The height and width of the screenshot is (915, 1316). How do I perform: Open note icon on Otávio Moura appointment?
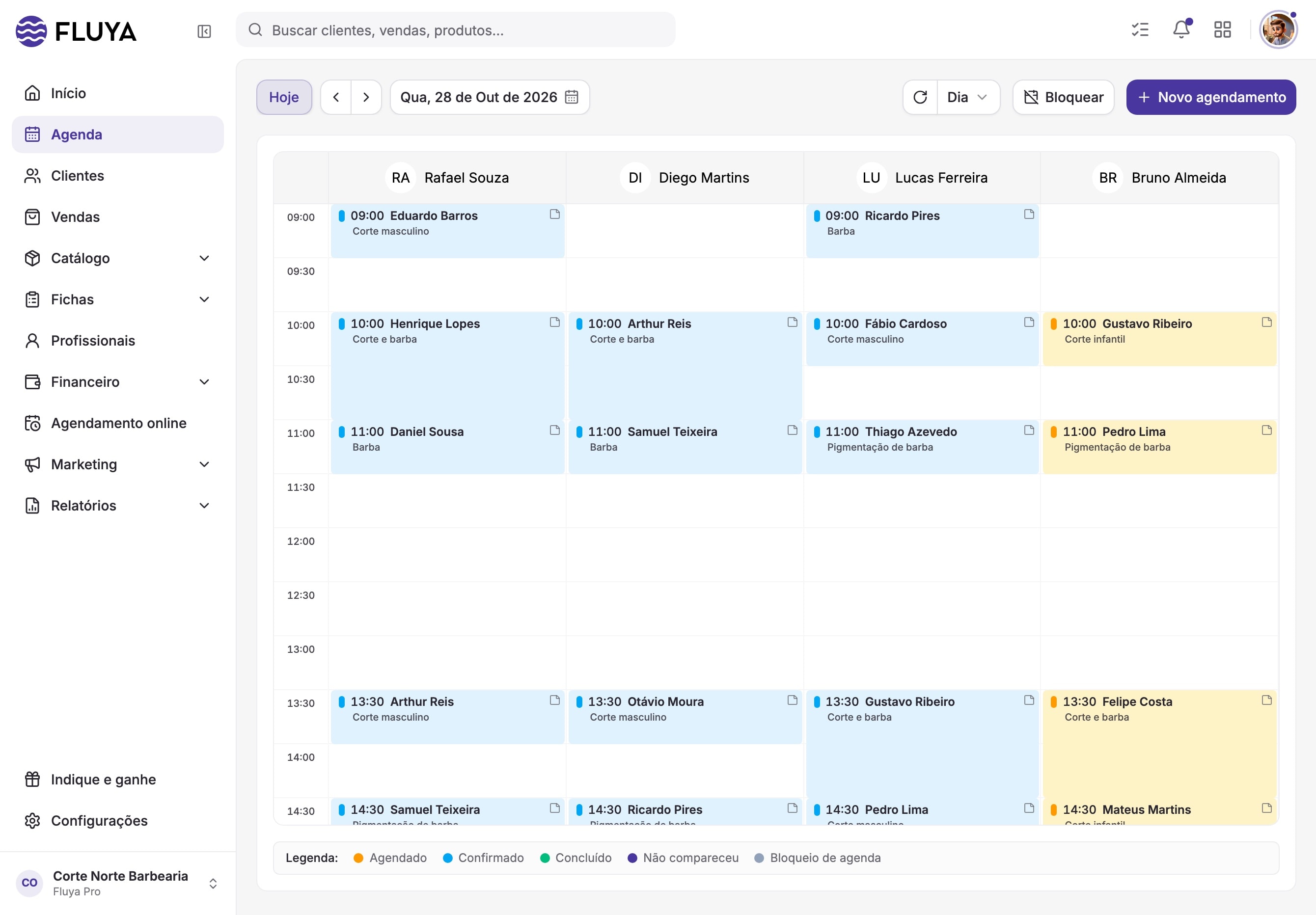[x=792, y=700]
